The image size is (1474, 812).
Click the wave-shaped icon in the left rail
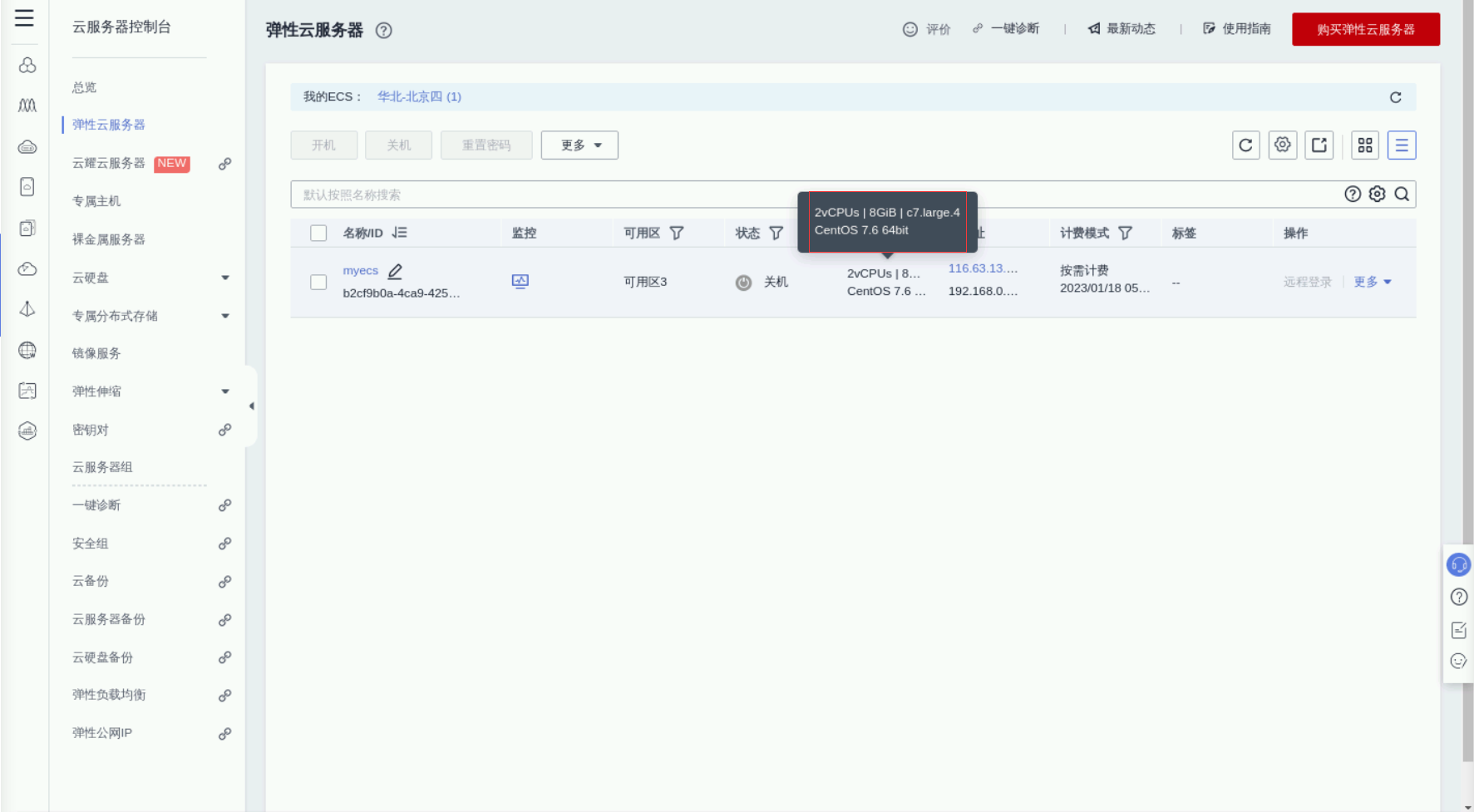point(27,106)
